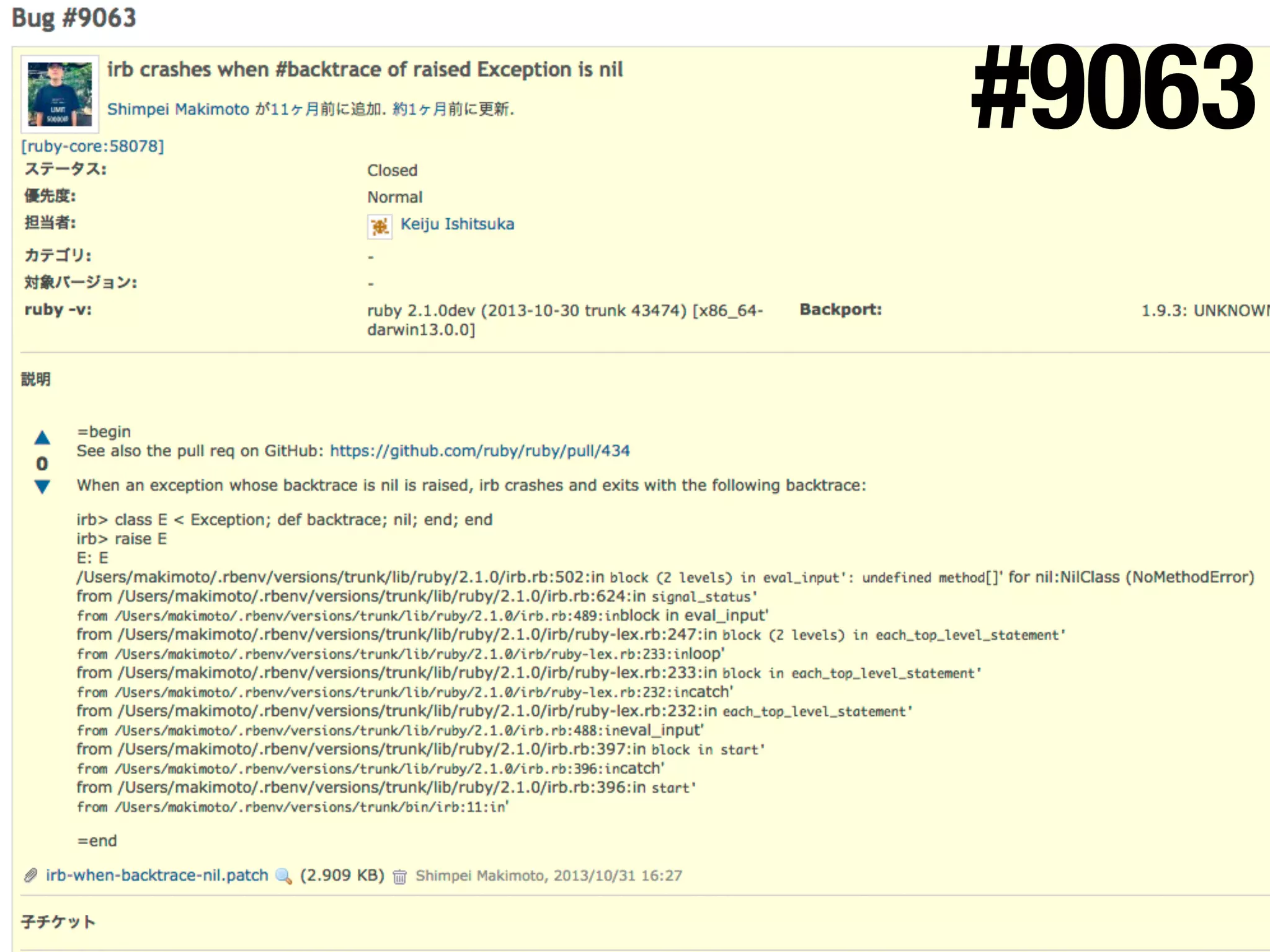The width and height of the screenshot is (1270, 952).
Task: Click the paperclip attachment icon
Action: click(30, 875)
